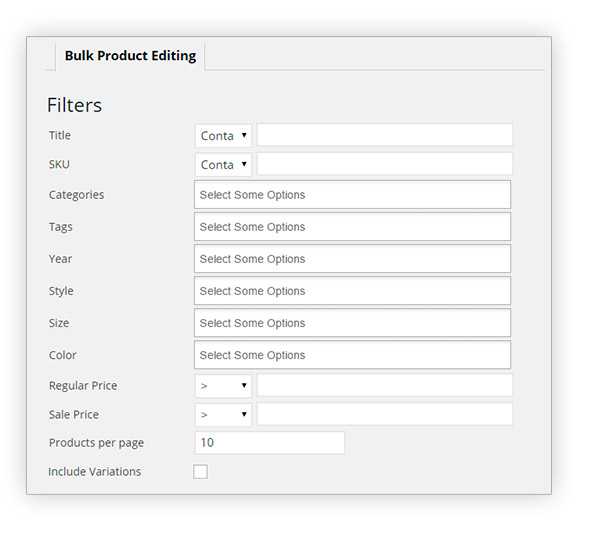Click the Products per page field
This screenshot has height=534, width=600.
pos(270,443)
